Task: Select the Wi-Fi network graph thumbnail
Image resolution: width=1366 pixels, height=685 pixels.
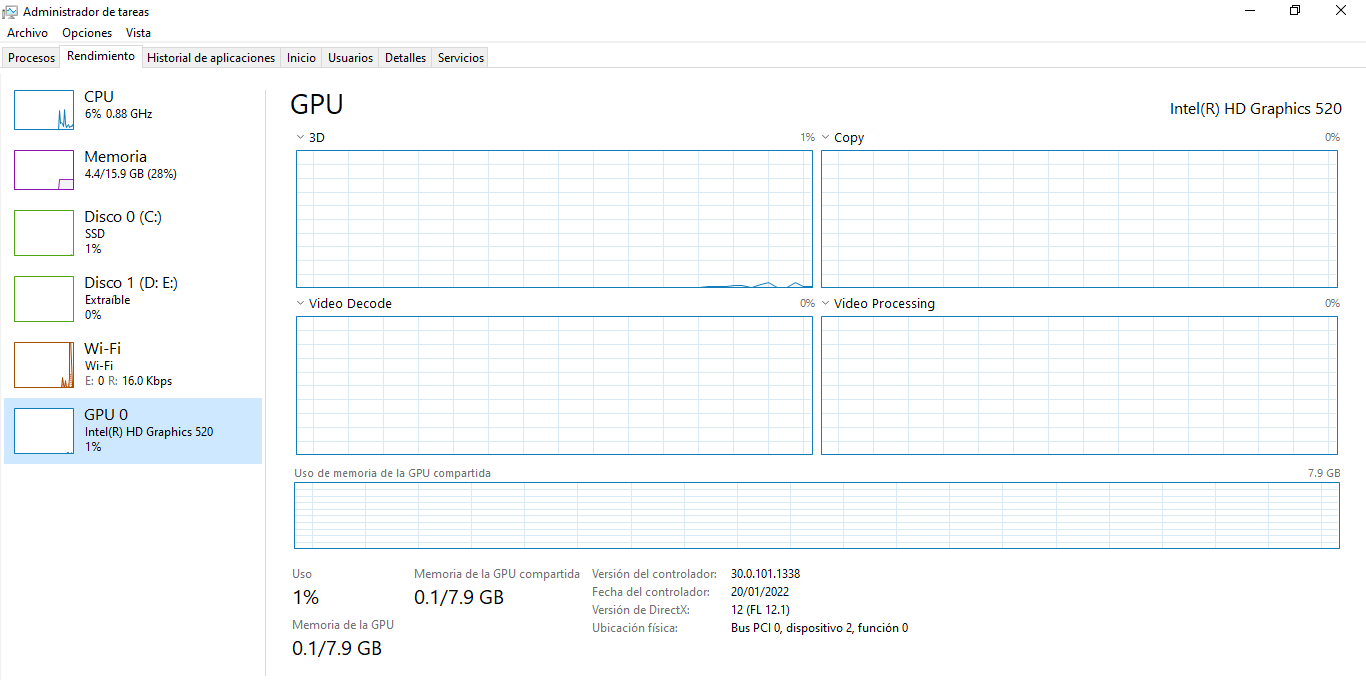Action: [44, 365]
